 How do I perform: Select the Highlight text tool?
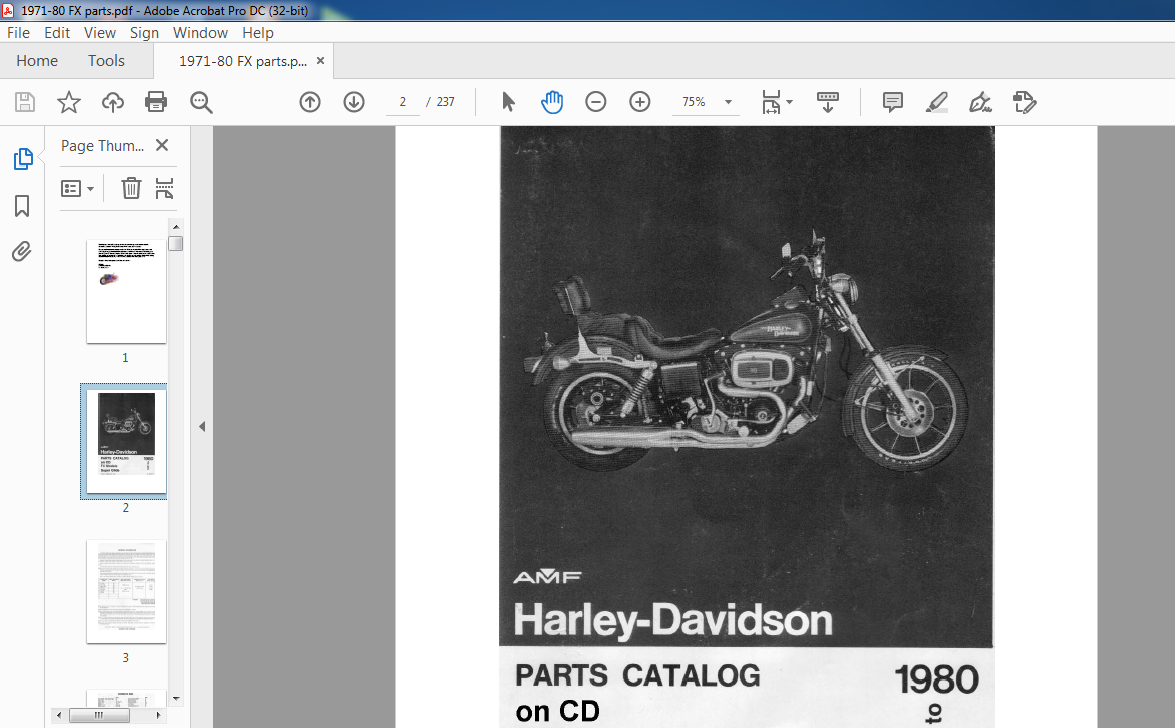937,102
